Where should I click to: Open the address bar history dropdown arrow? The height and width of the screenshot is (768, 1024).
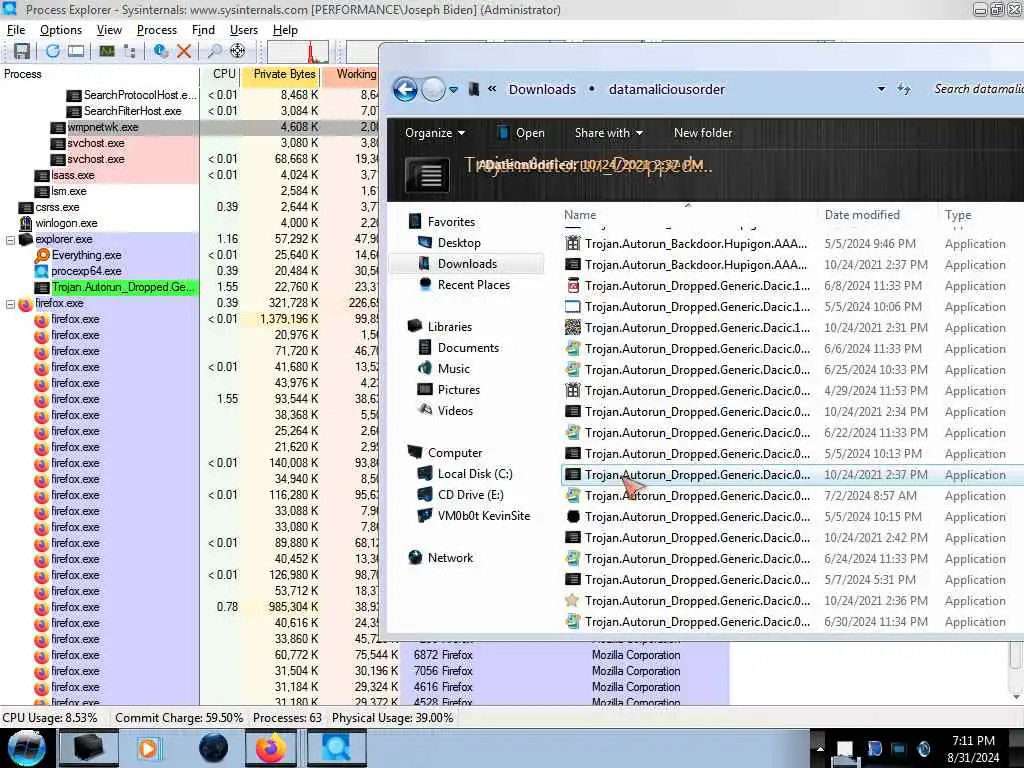[881, 89]
